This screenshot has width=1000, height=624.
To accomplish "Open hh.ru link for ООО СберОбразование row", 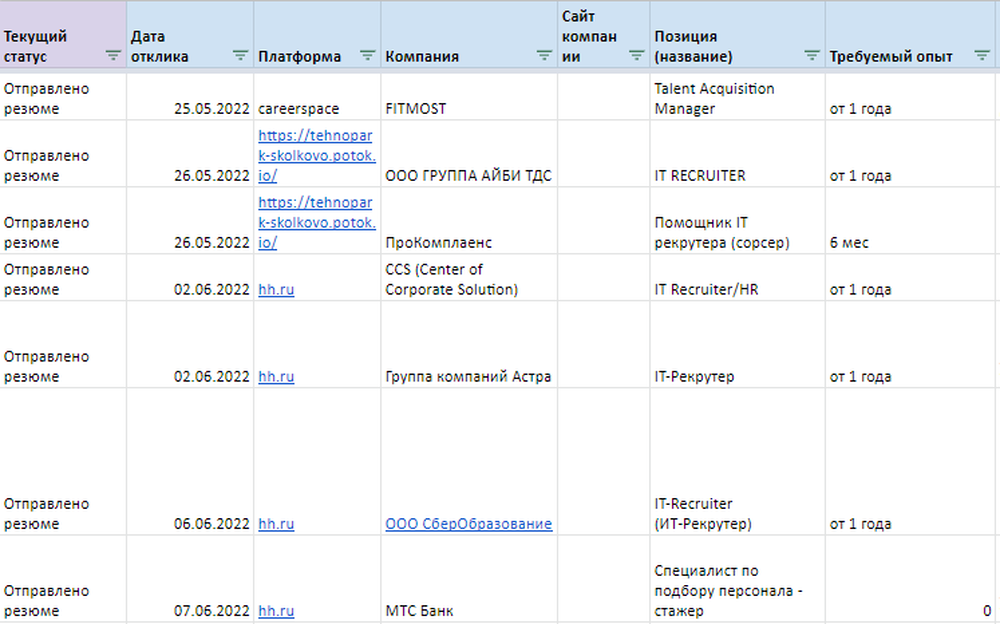I will coord(276,523).
